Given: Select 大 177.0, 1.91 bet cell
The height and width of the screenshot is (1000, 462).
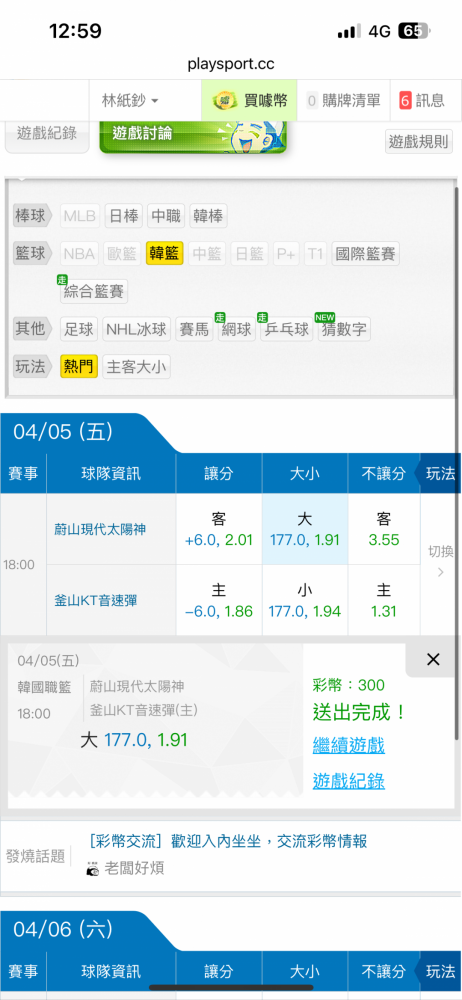Looking at the screenshot, I should (304, 529).
